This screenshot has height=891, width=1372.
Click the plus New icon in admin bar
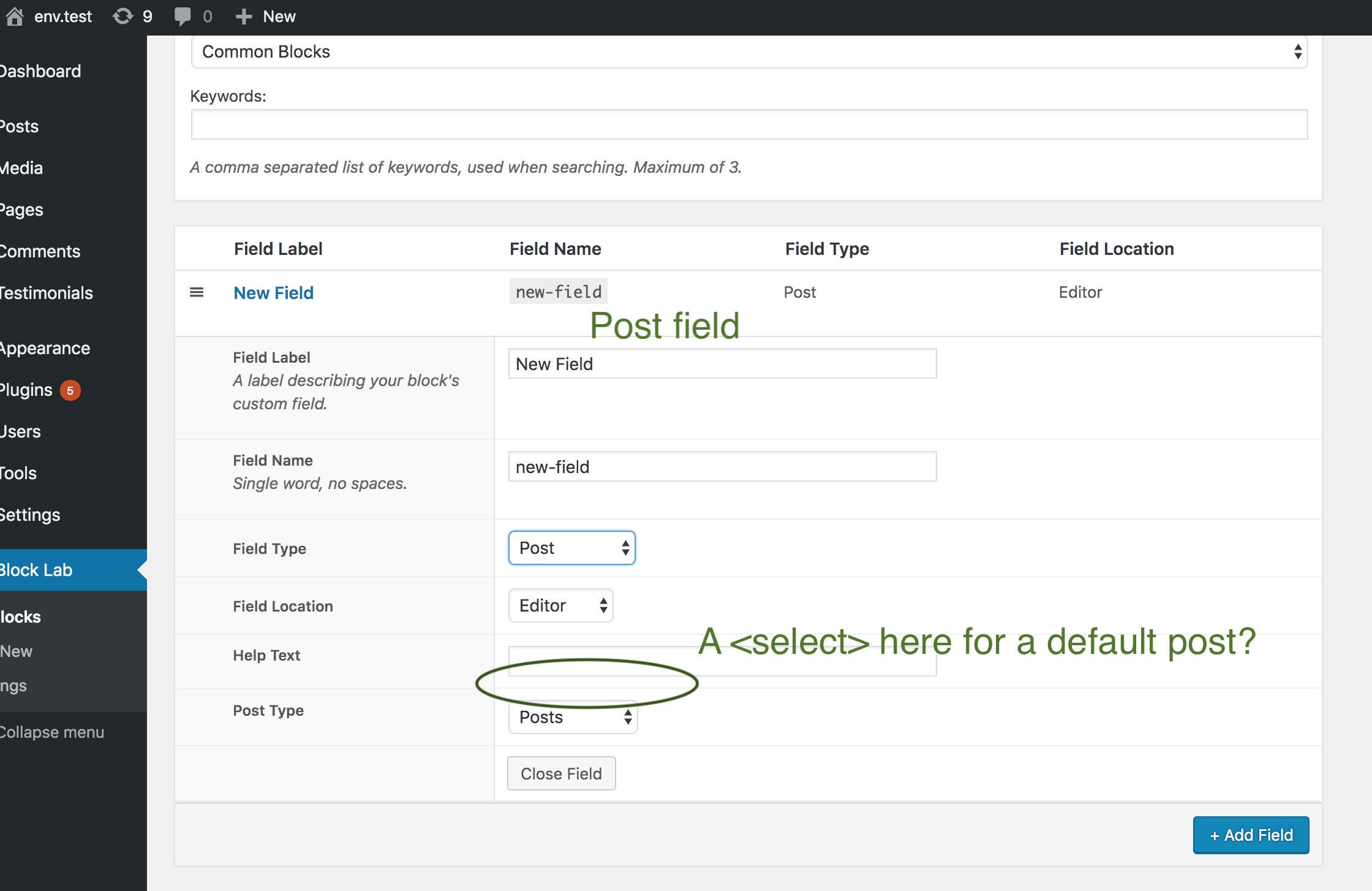(x=244, y=17)
